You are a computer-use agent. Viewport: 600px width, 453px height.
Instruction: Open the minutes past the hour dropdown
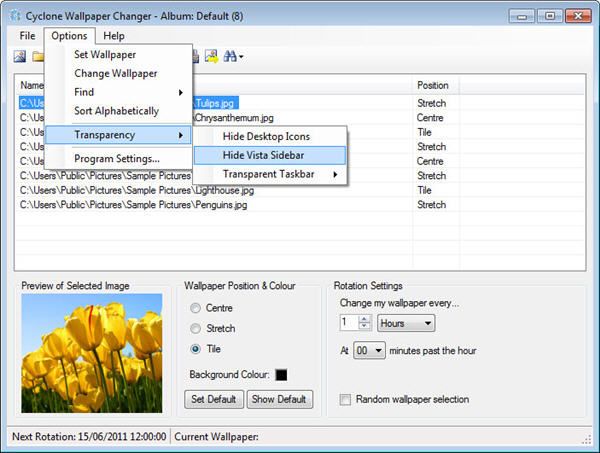(369, 350)
